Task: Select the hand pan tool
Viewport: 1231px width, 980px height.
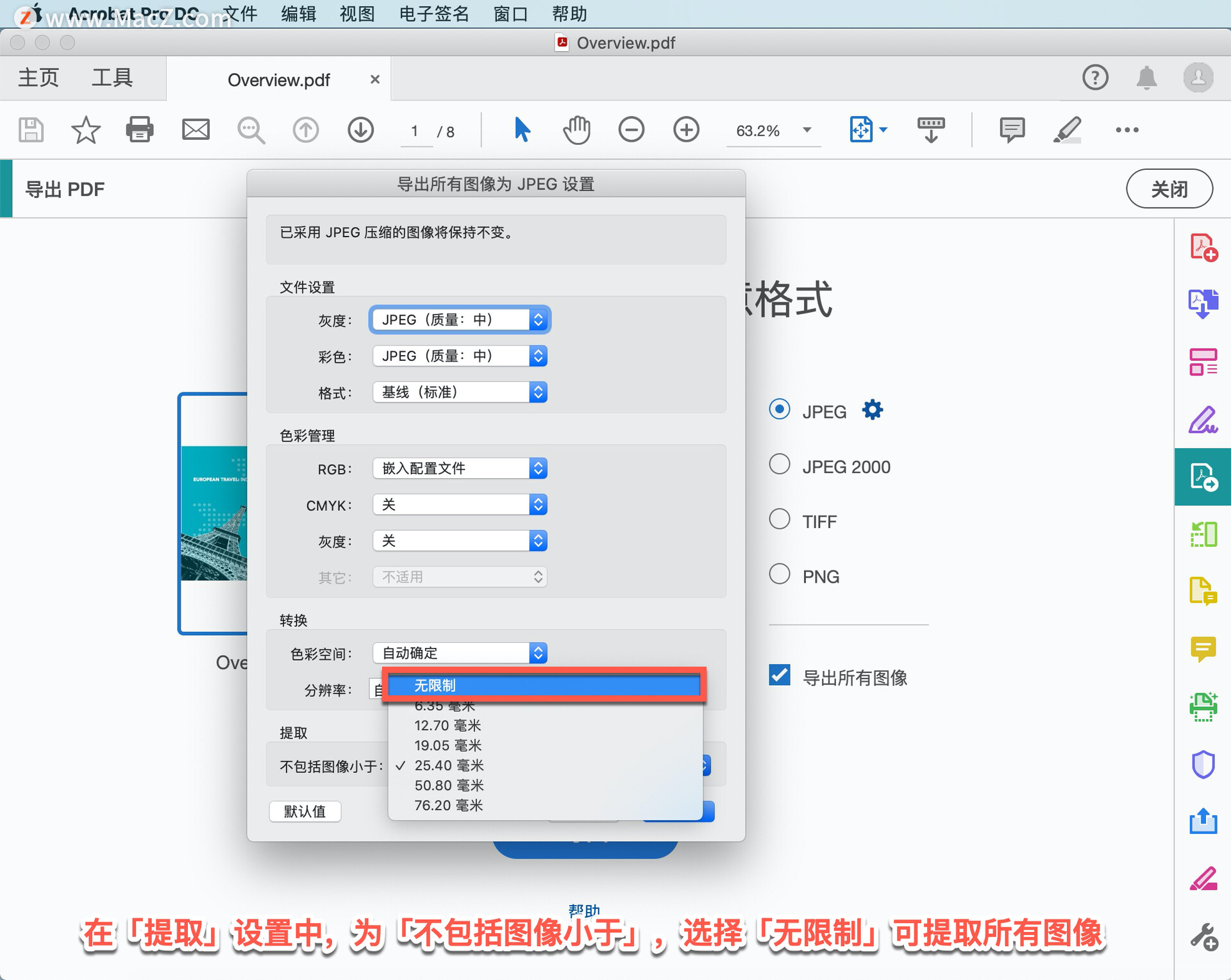Action: (x=576, y=129)
